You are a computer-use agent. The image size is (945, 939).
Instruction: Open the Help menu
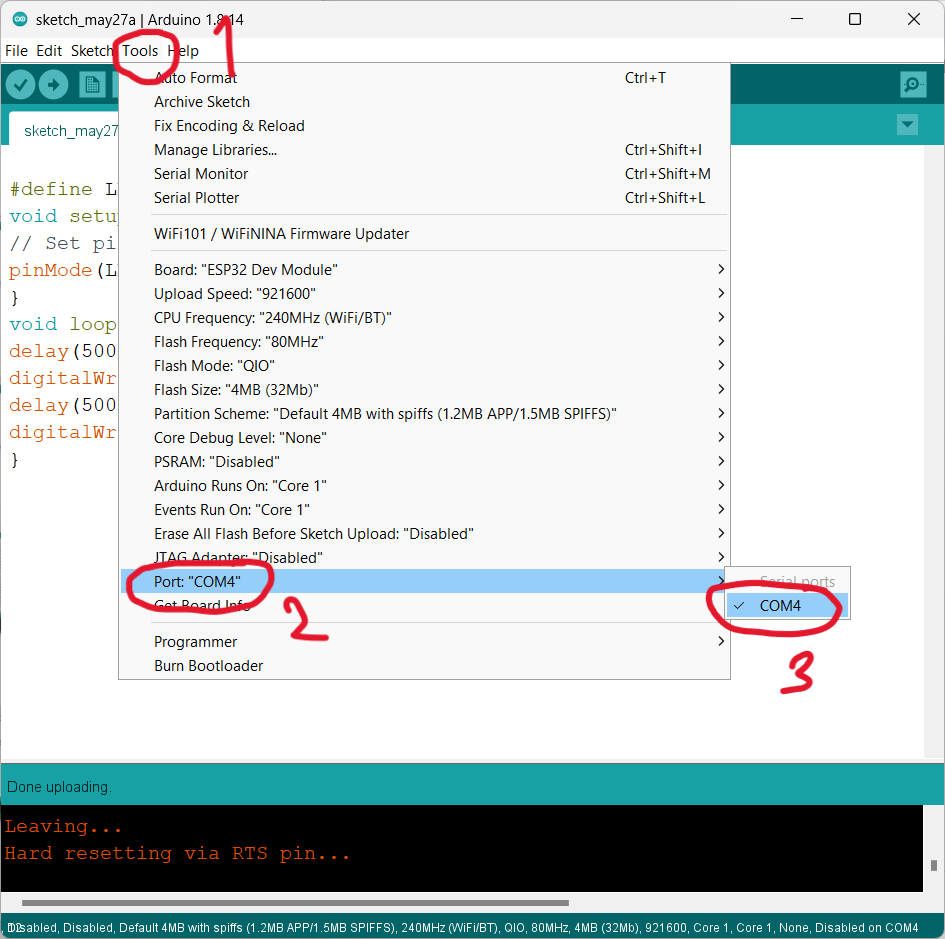click(183, 51)
